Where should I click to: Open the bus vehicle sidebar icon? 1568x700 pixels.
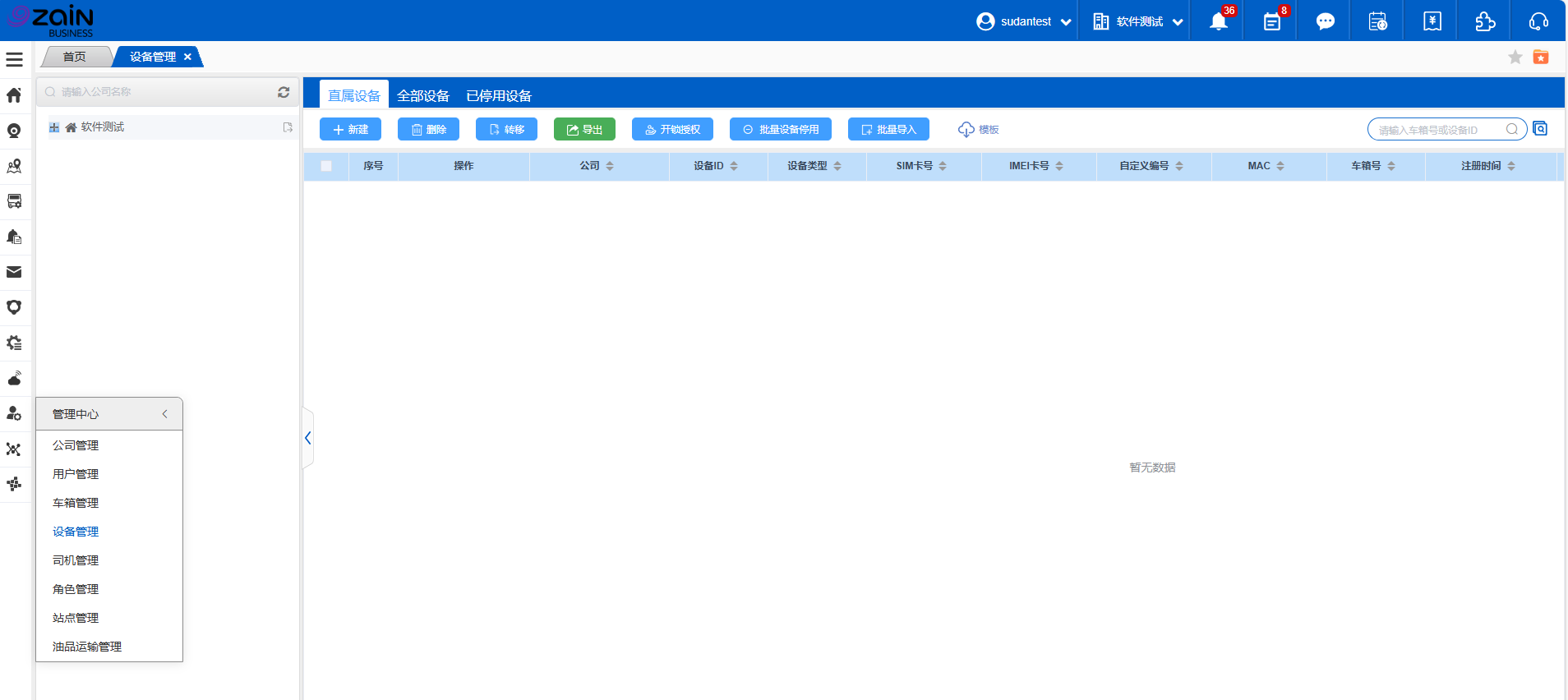14,201
